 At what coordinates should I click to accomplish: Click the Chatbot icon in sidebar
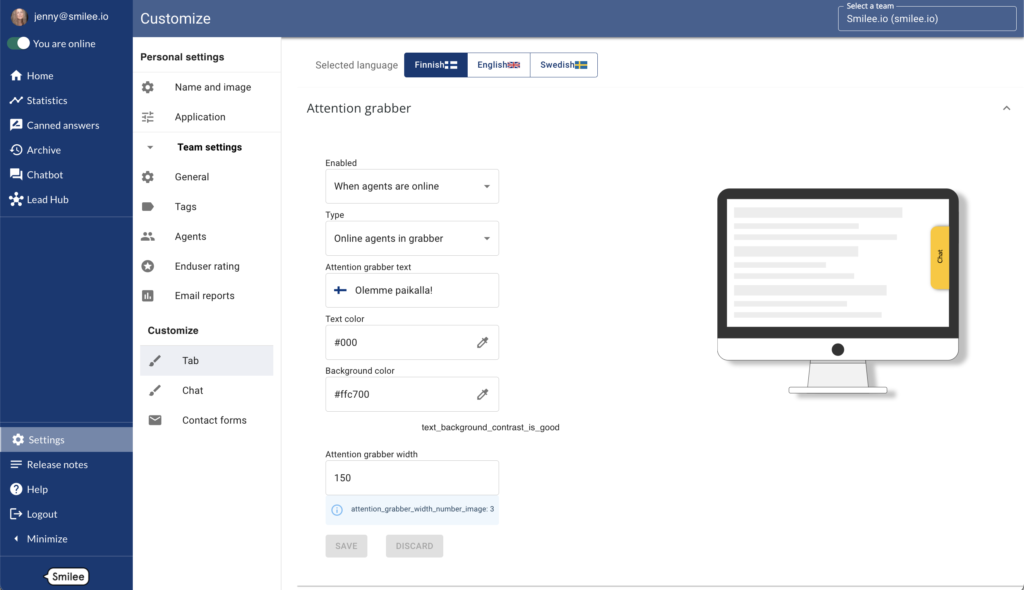pyautogui.click(x=16, y=175)
